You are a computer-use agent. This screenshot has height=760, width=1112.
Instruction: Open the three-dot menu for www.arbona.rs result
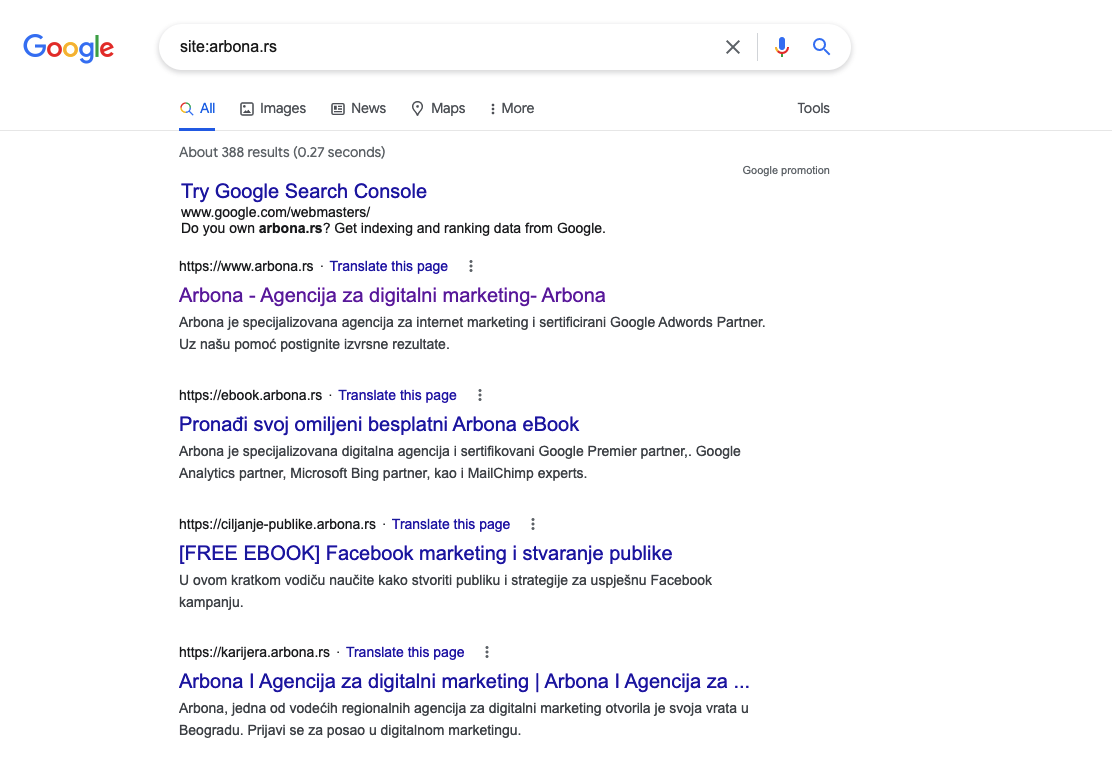(x=471, y=267)
